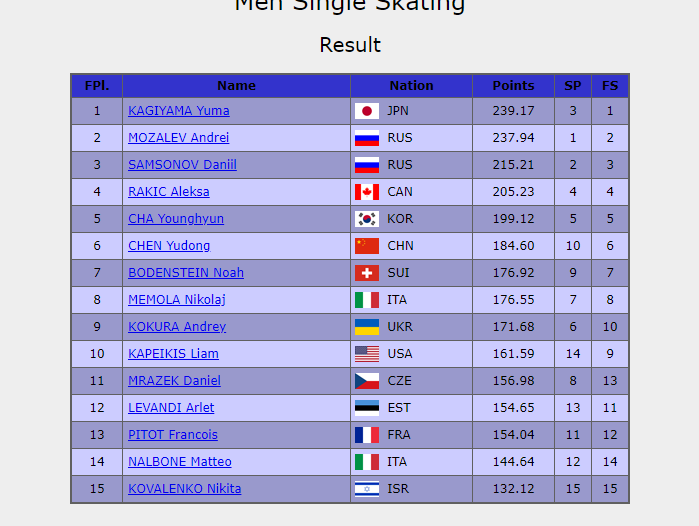699x526 pixels.
Task: Click the Czech flag icon
Action: [x=367, y=381]
